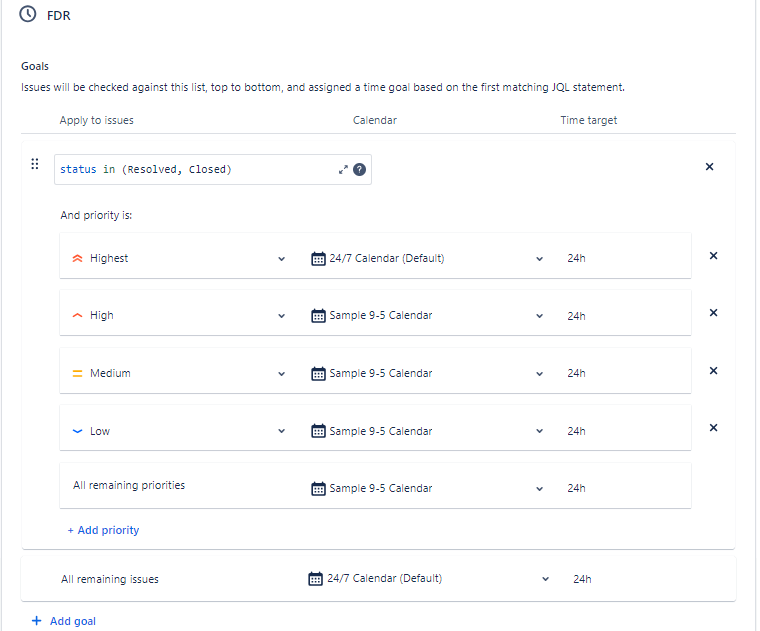Edit the 24h time target for Low
Viewport: 760px width, 631px height.
[x=576, y=431]
